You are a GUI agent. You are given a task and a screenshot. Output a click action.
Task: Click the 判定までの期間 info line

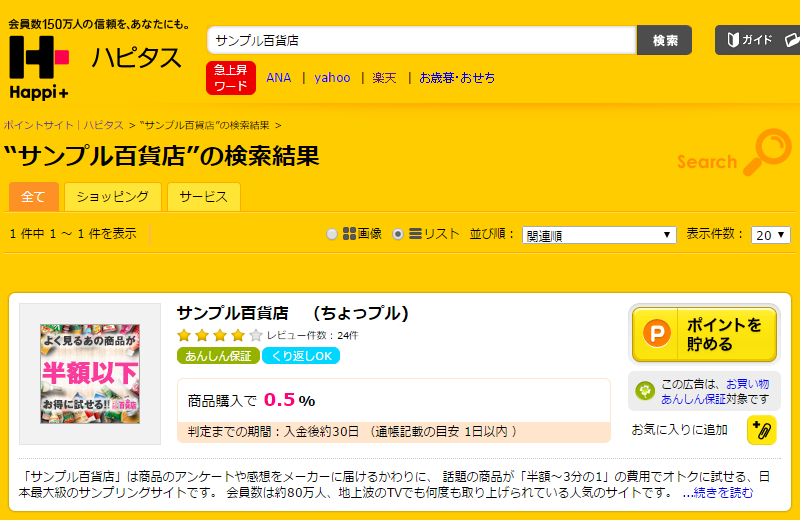(x=394, y=432)
